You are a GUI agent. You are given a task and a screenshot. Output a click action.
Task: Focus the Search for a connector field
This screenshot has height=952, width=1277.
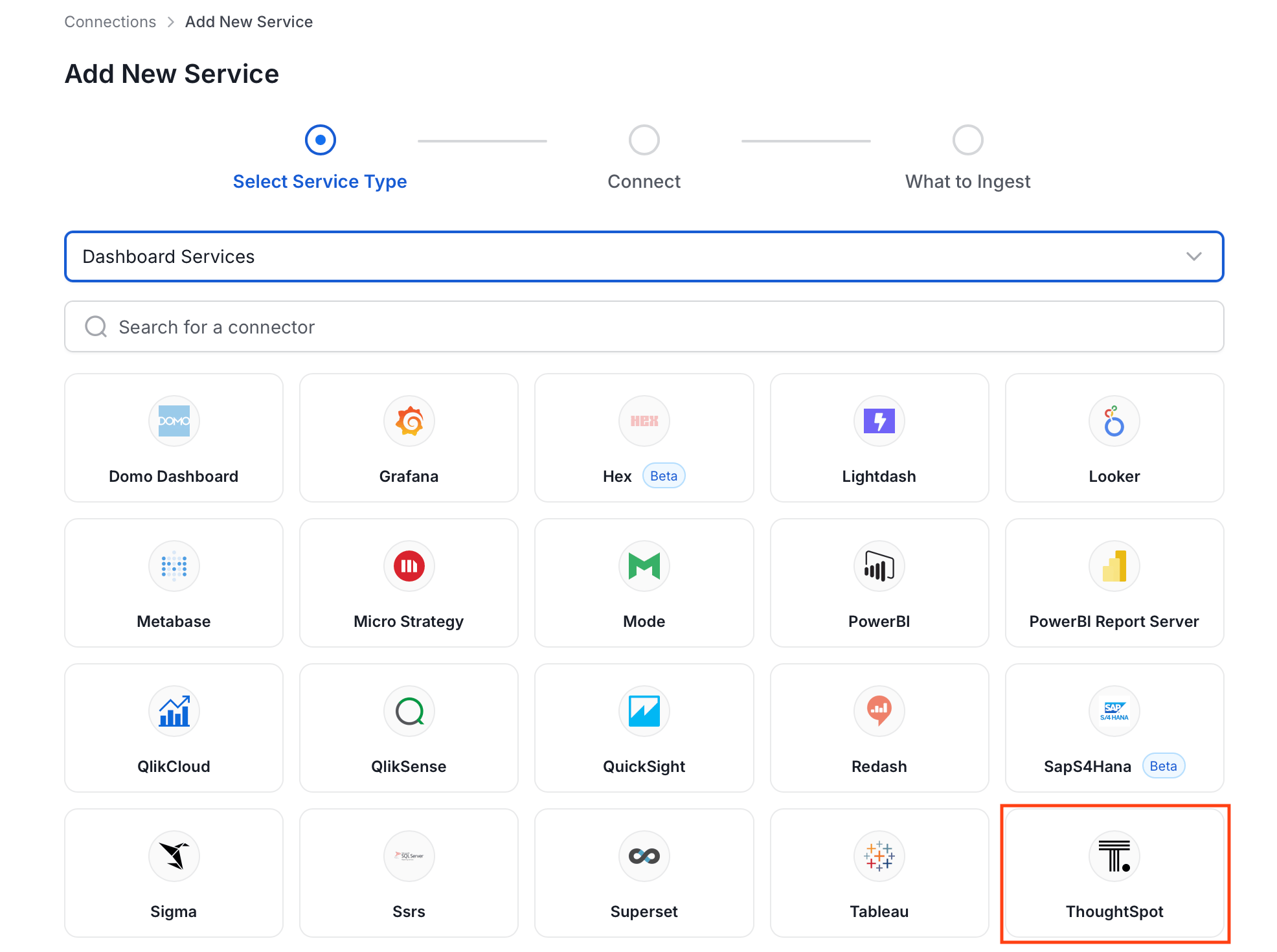[x=644, y=327]
